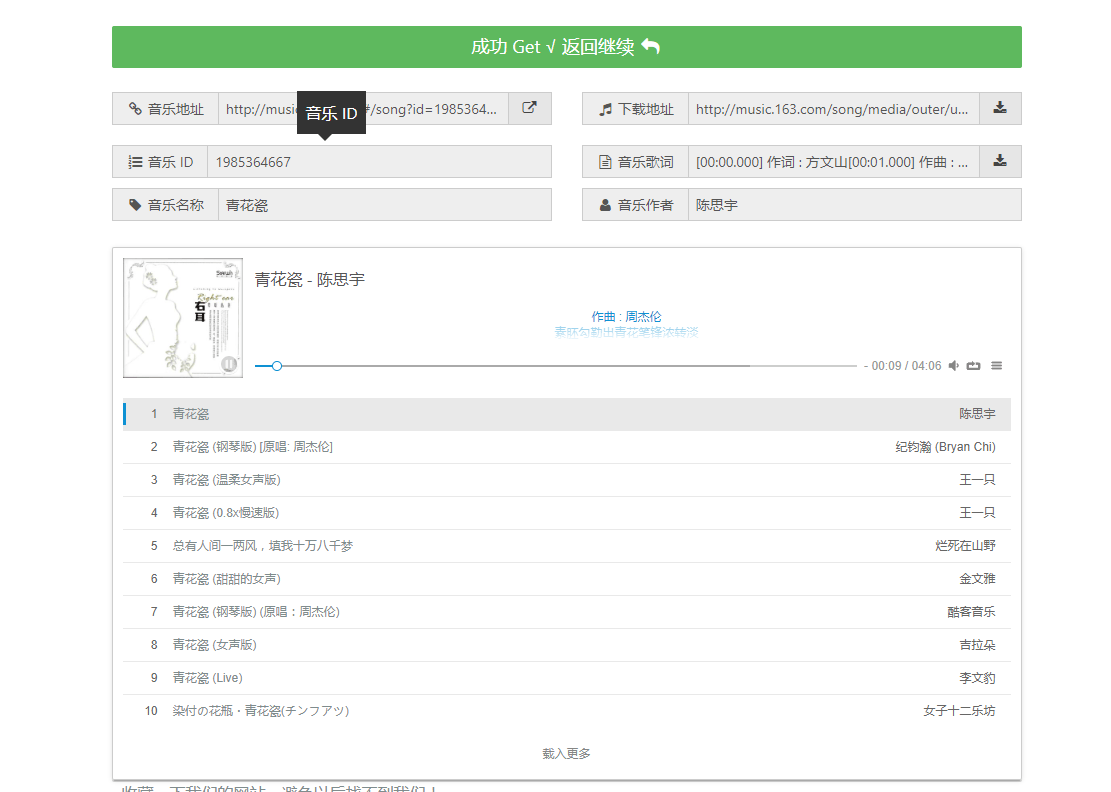Collapse playlist using the list menu icon
1111x792 pixels.
pyautogui.click(x=996, y=366)
